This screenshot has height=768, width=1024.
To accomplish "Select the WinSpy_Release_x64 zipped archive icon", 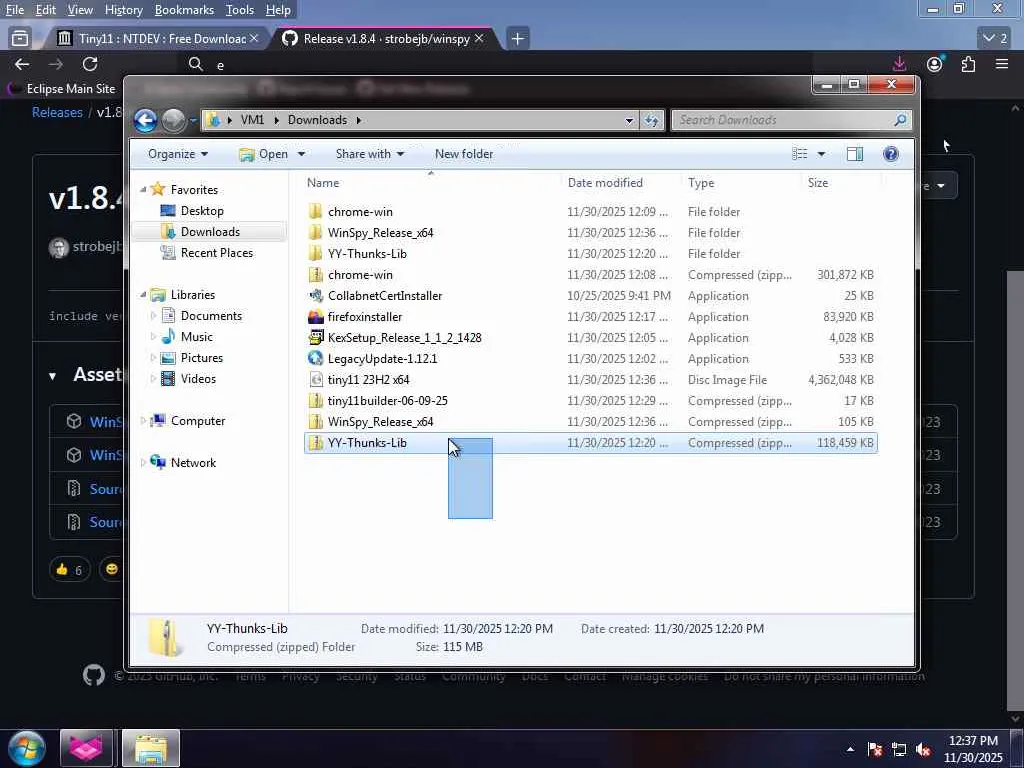I will (315, 421).
